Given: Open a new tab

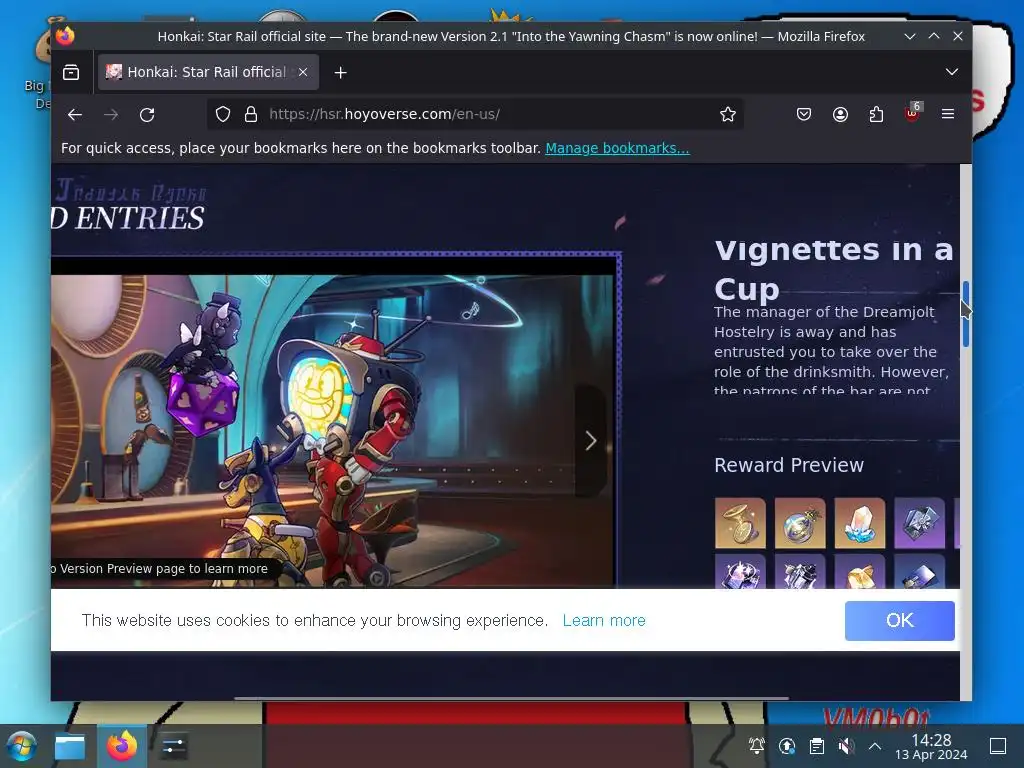Looking at the screenshot, I should click(x=340, y=72).
